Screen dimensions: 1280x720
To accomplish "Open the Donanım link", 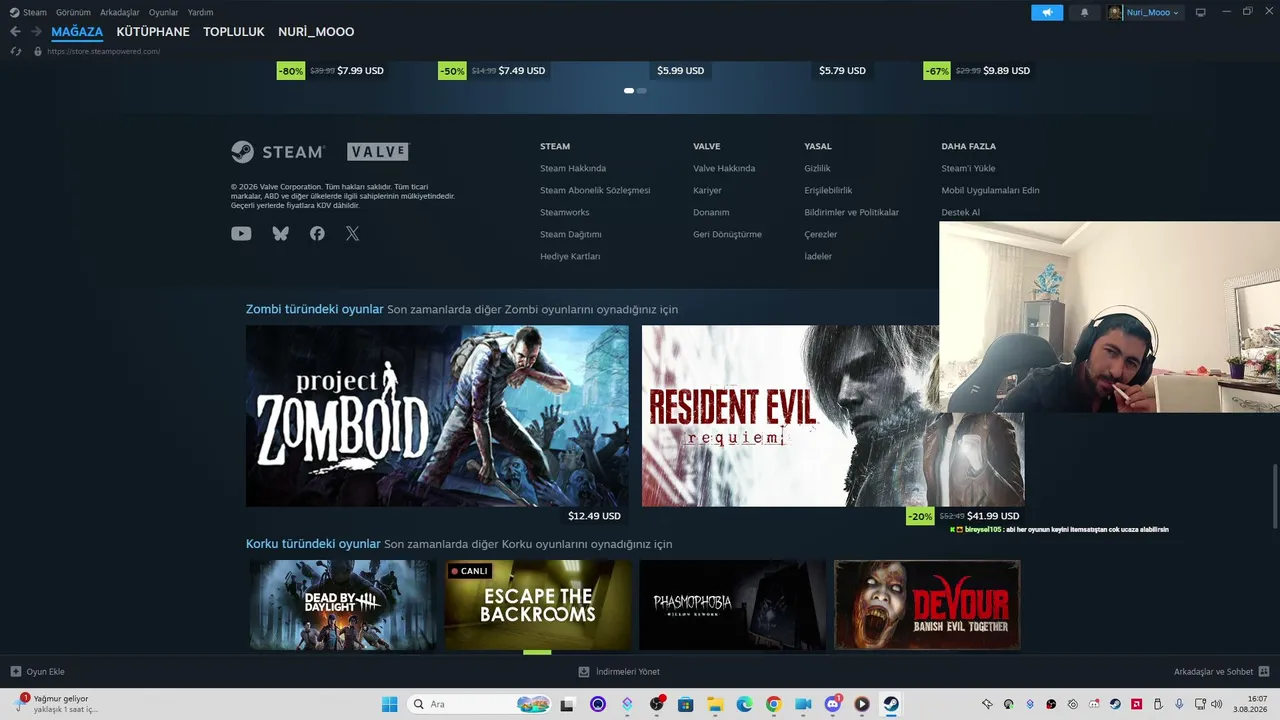I will pos(711,212).
